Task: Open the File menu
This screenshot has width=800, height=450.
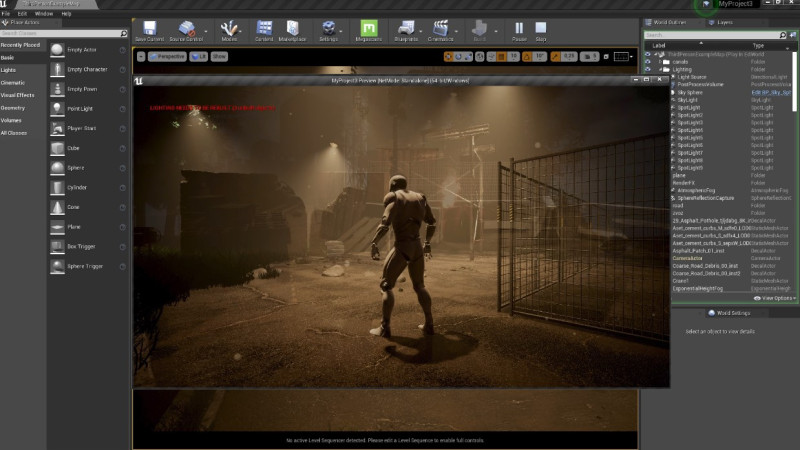Action: pos(6,14)
